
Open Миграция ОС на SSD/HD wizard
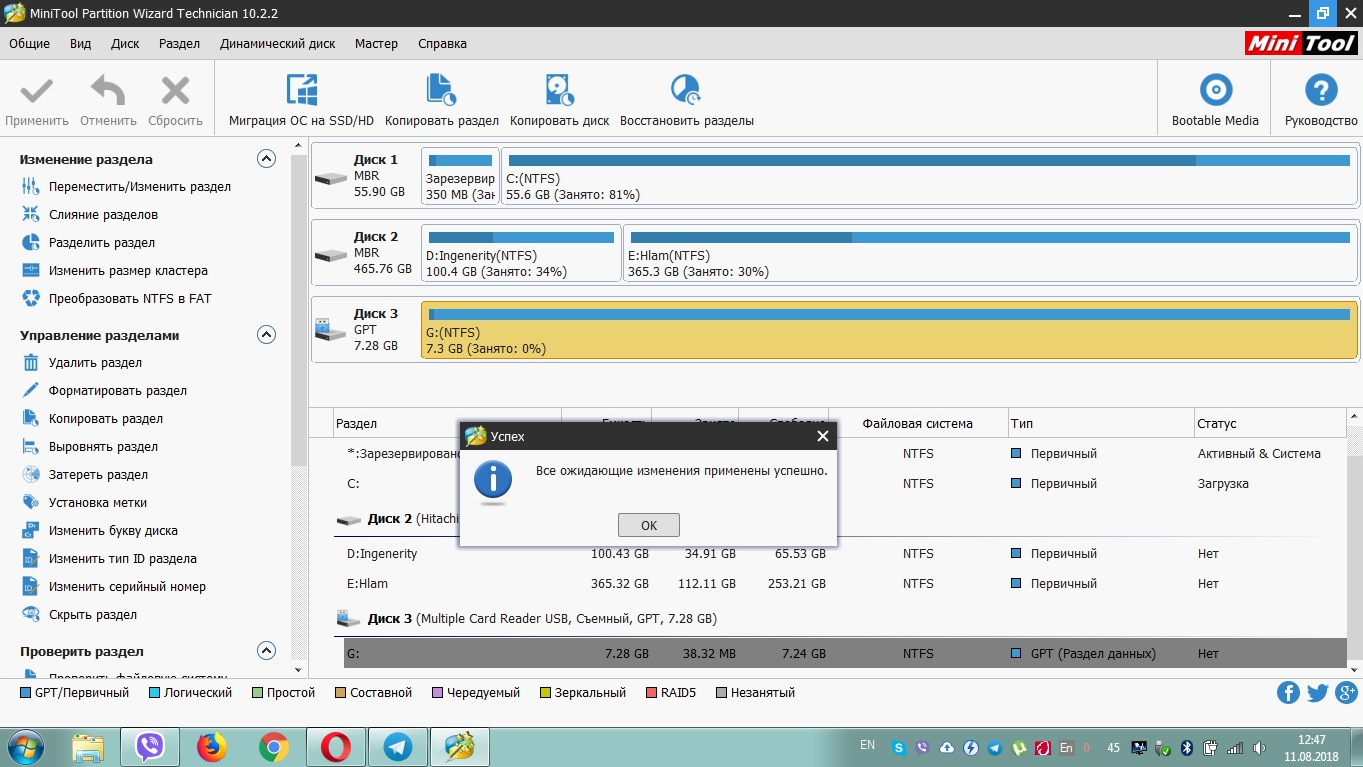301,101
